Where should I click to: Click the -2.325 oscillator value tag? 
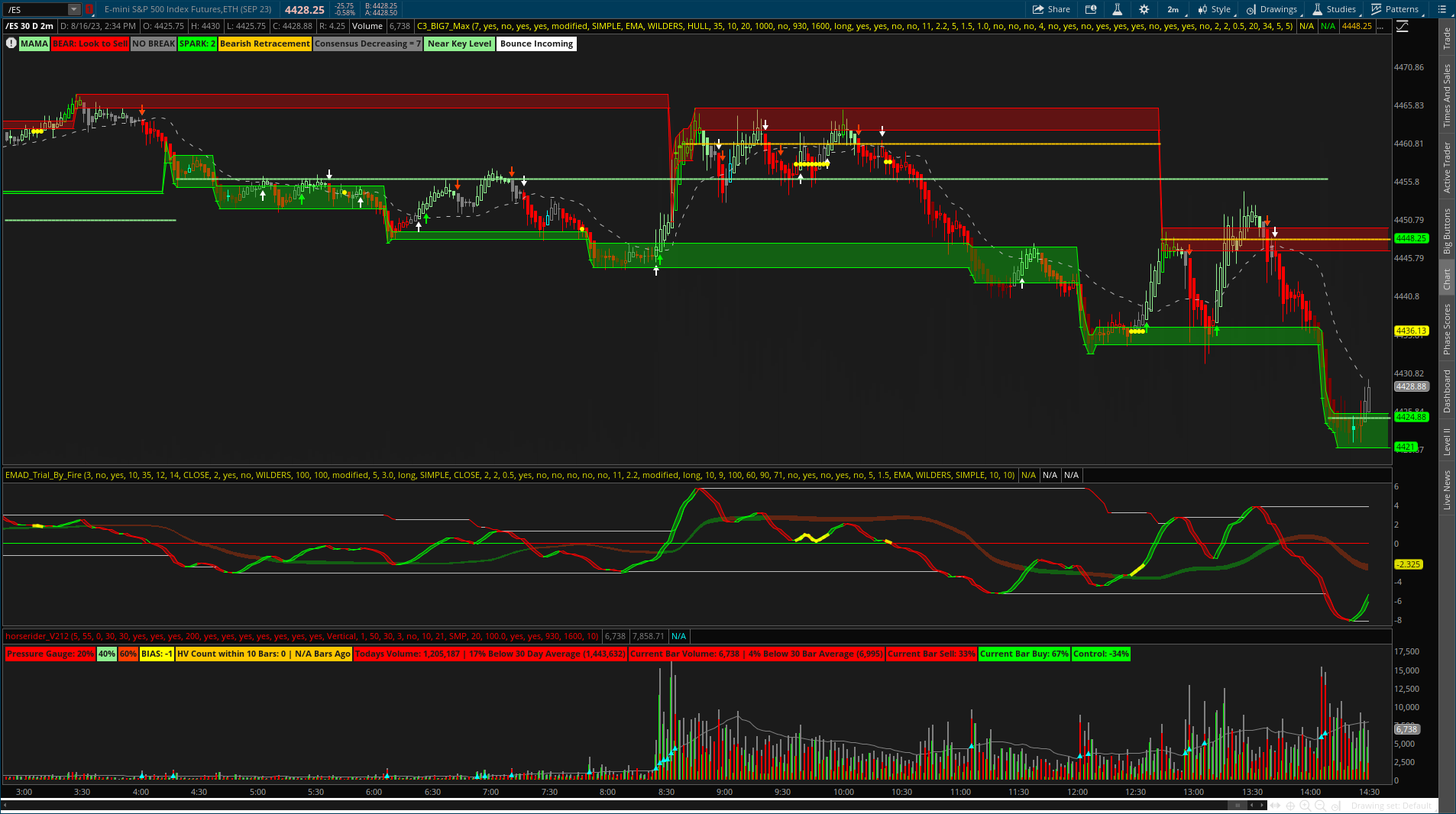tap(1409, 564)
